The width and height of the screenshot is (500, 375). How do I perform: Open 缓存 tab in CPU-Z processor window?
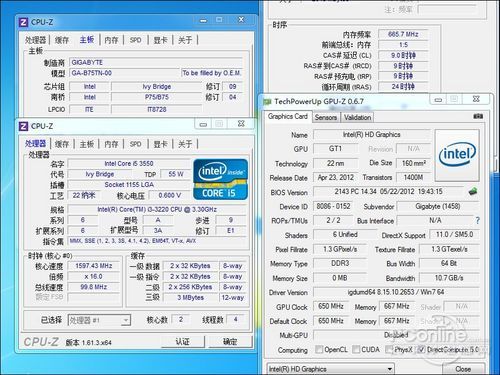tap(62, 144)
